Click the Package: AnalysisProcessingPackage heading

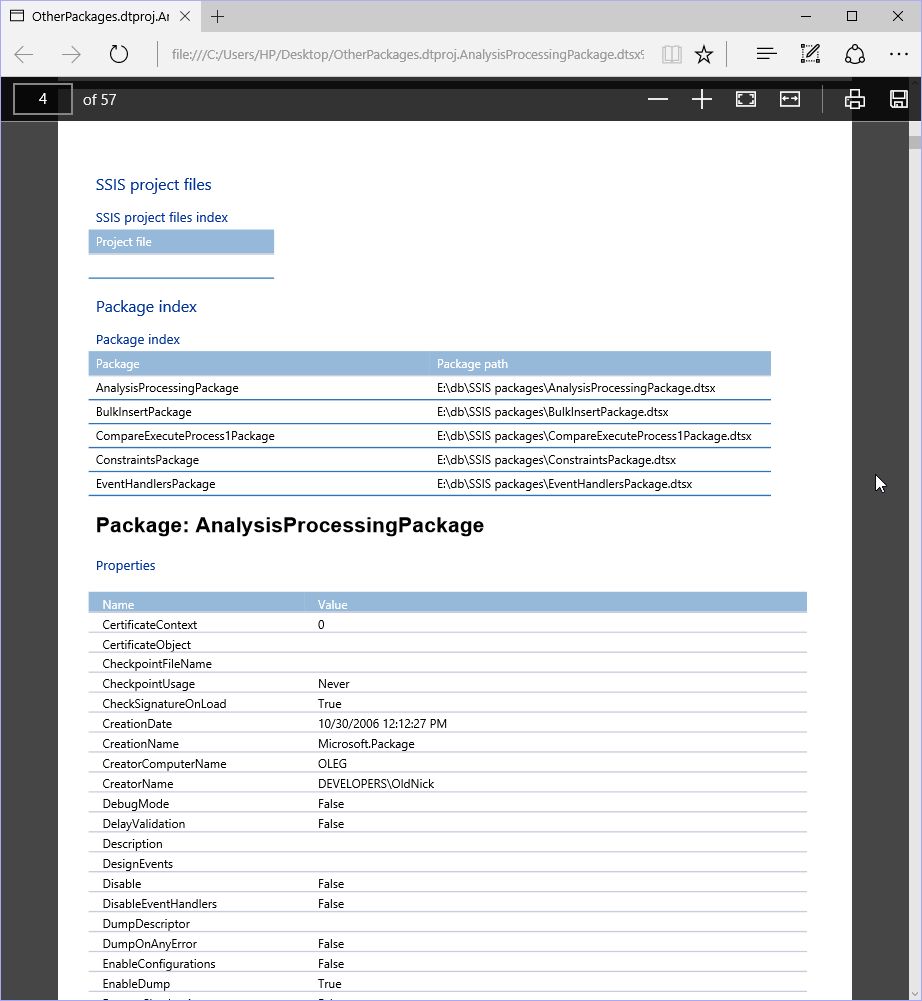click(x=290, y=525)
